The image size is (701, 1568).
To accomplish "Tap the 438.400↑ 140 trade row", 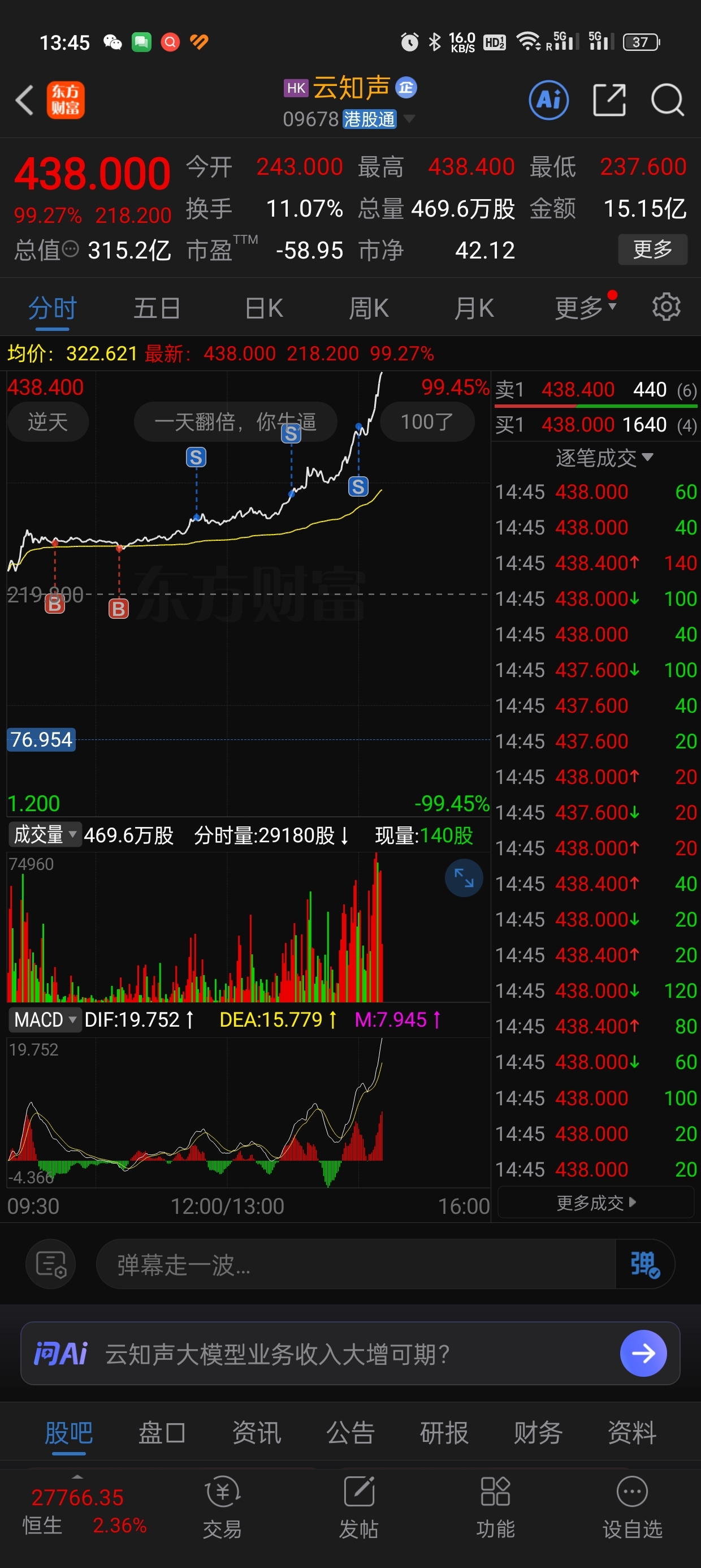I will [596, 563].
